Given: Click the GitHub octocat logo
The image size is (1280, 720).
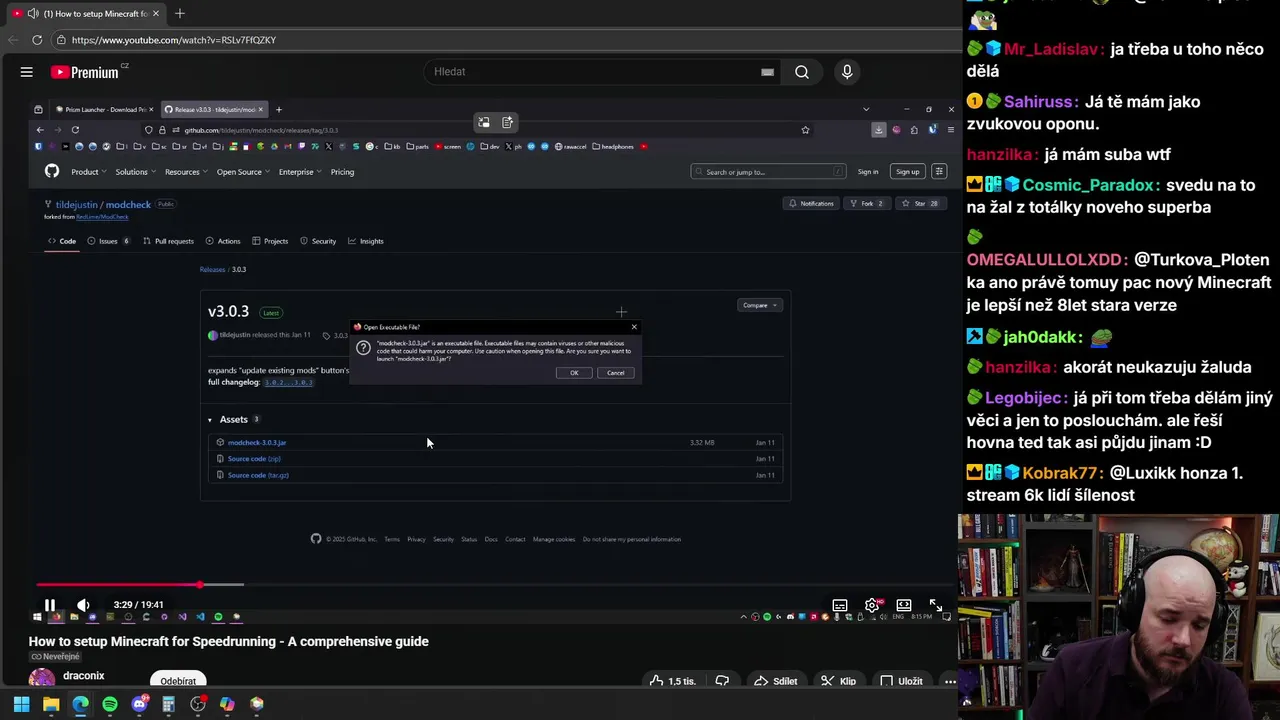Looking at the screenshot, I should (52, 171).
